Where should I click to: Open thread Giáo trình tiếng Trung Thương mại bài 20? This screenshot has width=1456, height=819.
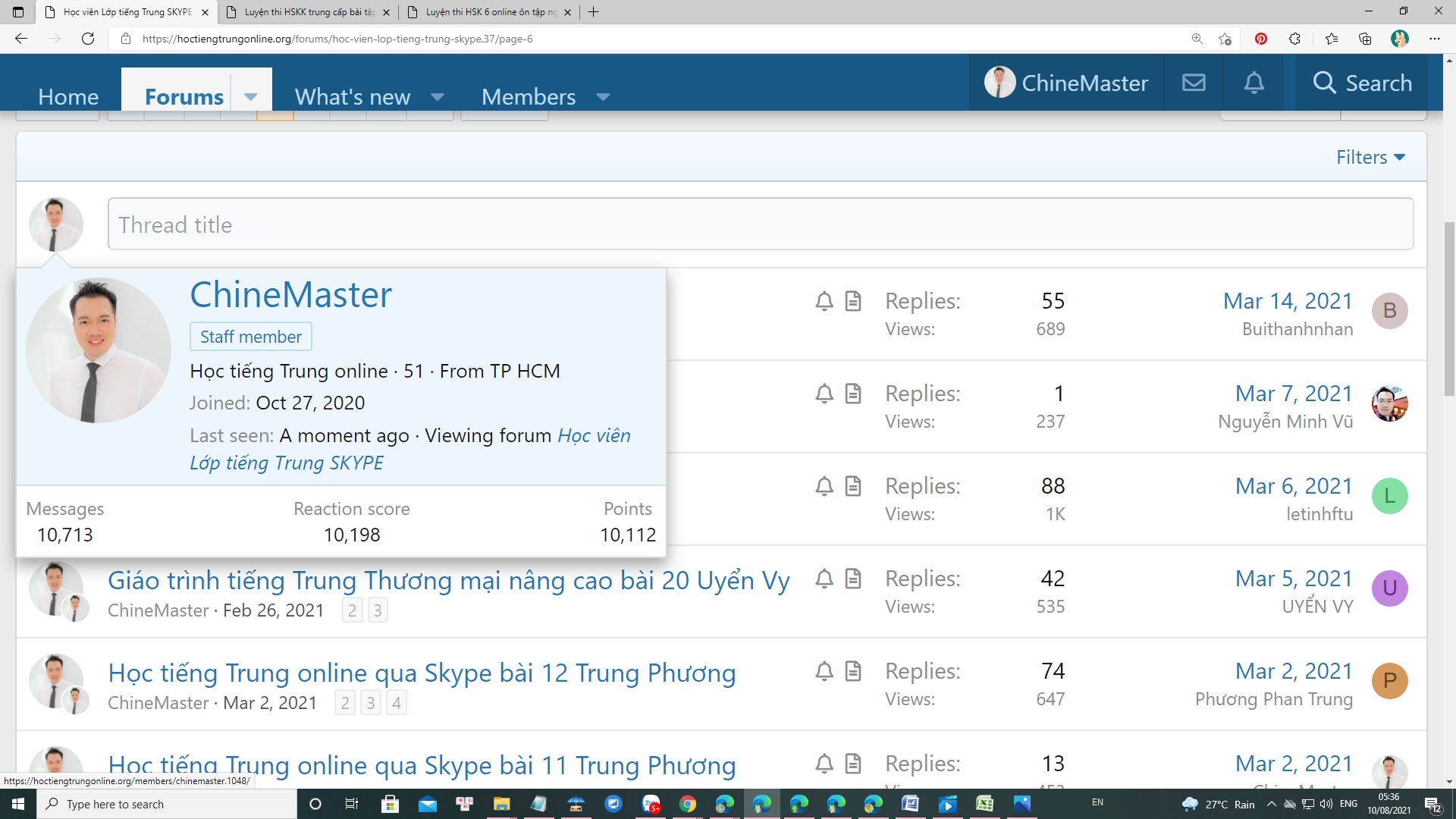(448, 580)
